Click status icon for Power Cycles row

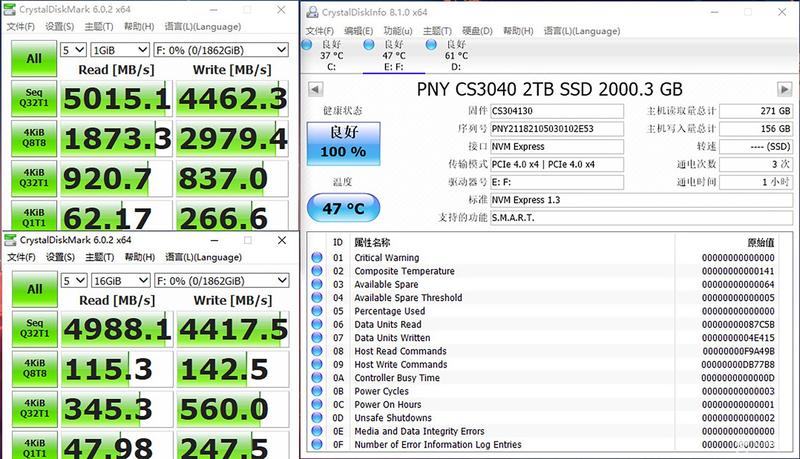coord(317,391)
